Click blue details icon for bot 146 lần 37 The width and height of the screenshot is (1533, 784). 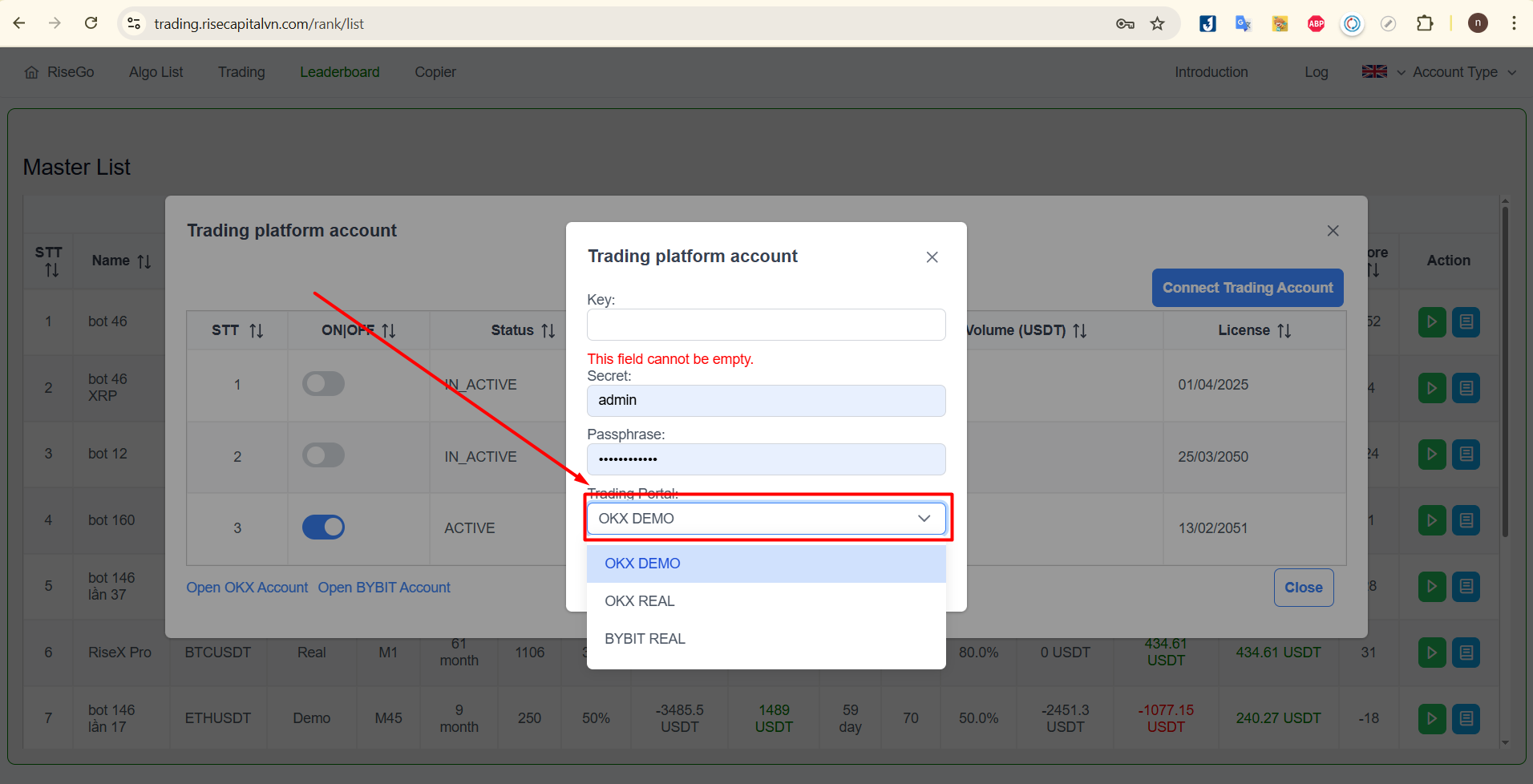[x=1466, y=587]
